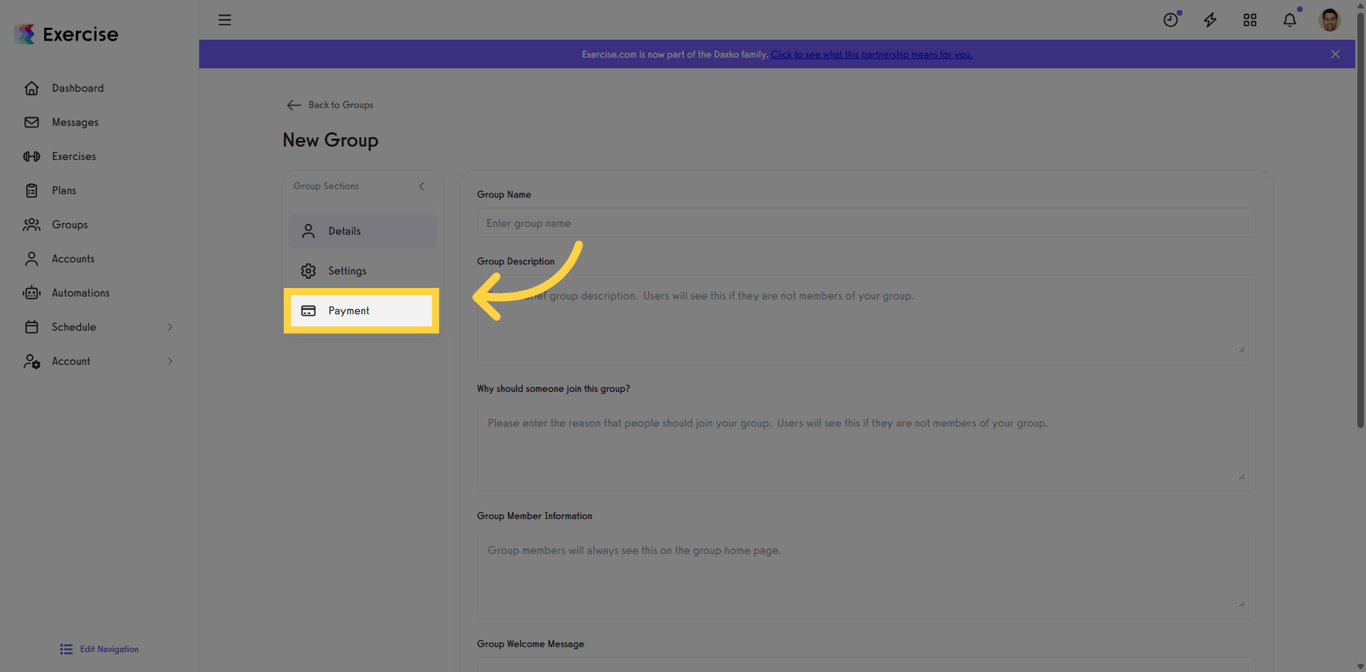Screen dimensions: 1366x672
Task: Open Plans using the clipboard icon
Action: (32, 190)
